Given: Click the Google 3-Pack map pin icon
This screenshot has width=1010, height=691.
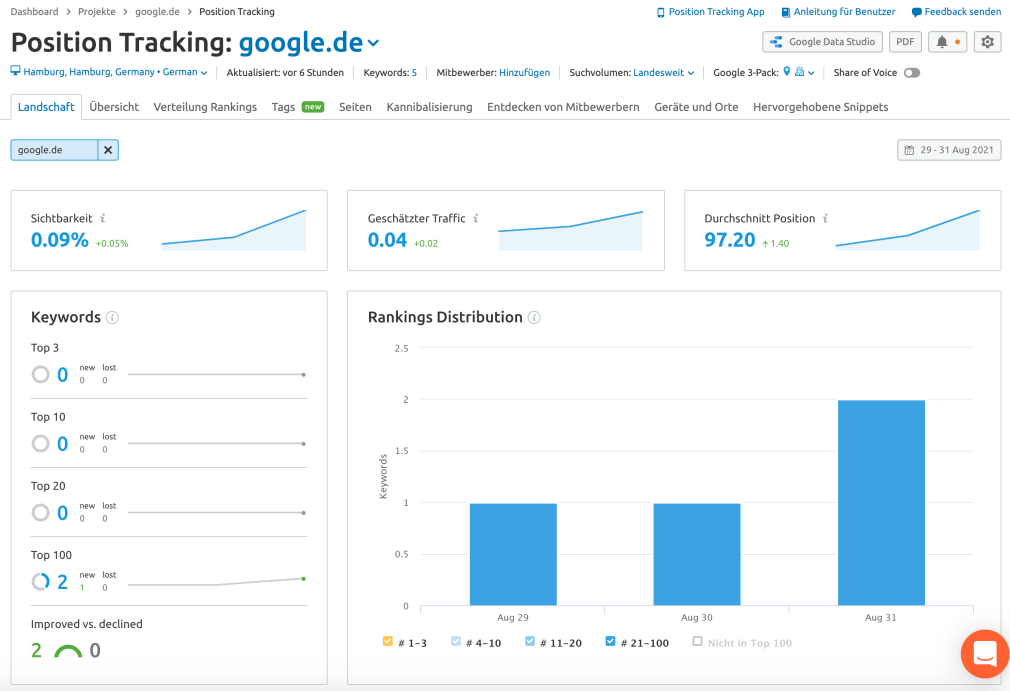Looking at the screenshot, I should point(786,71).
